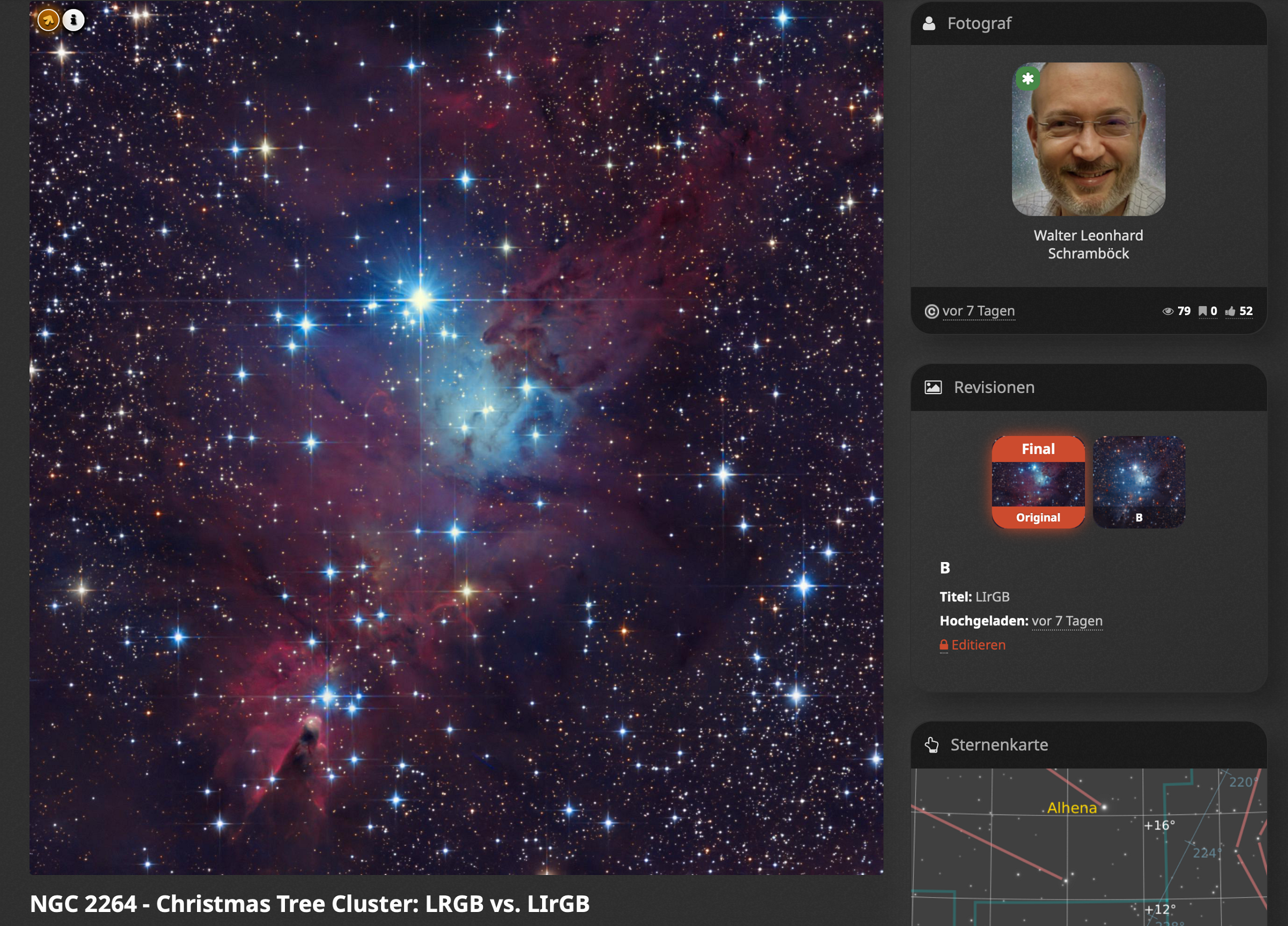Click 'vor 7 Tagen' publication date
The width and height of the screenshot is (1288, 926).
pos(978,311)
